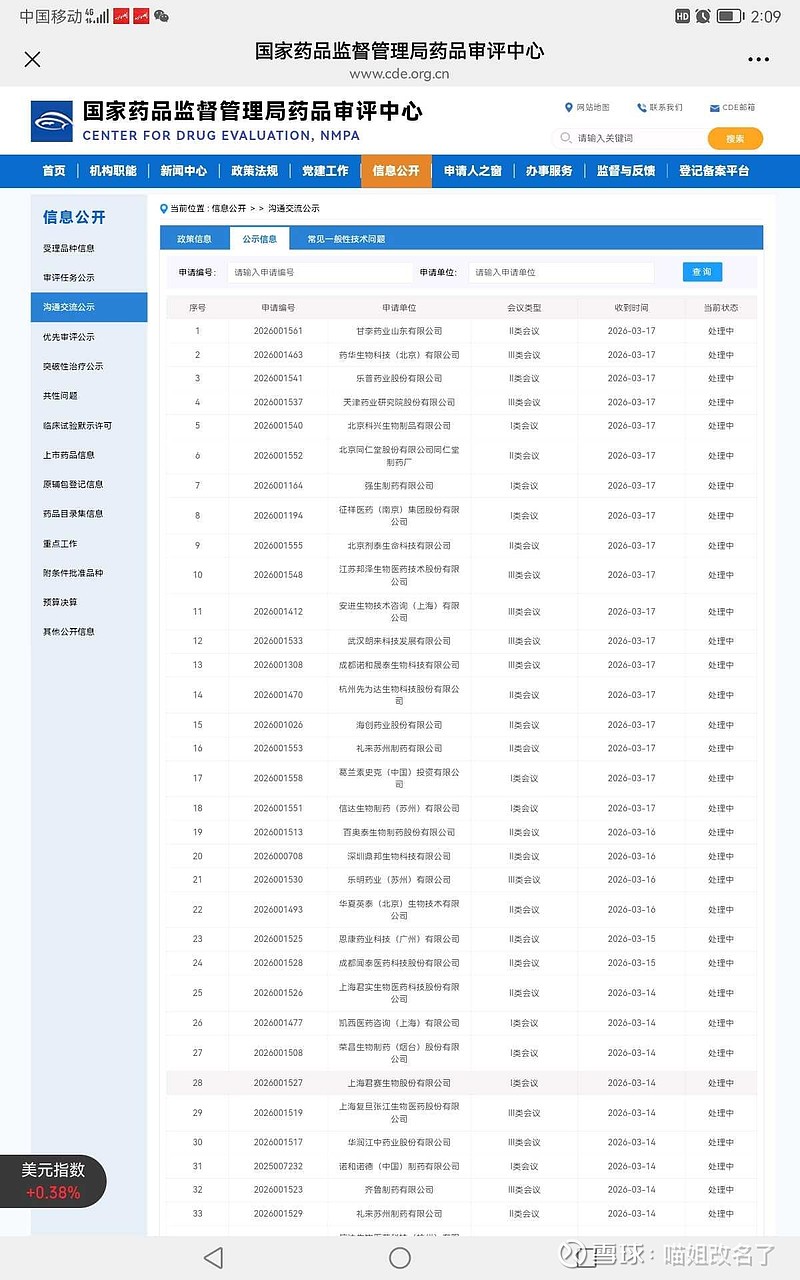Viewport: 800px width, 1280px height.
Task: Switch to the 公示信息 tab
Action: [259, 239]
